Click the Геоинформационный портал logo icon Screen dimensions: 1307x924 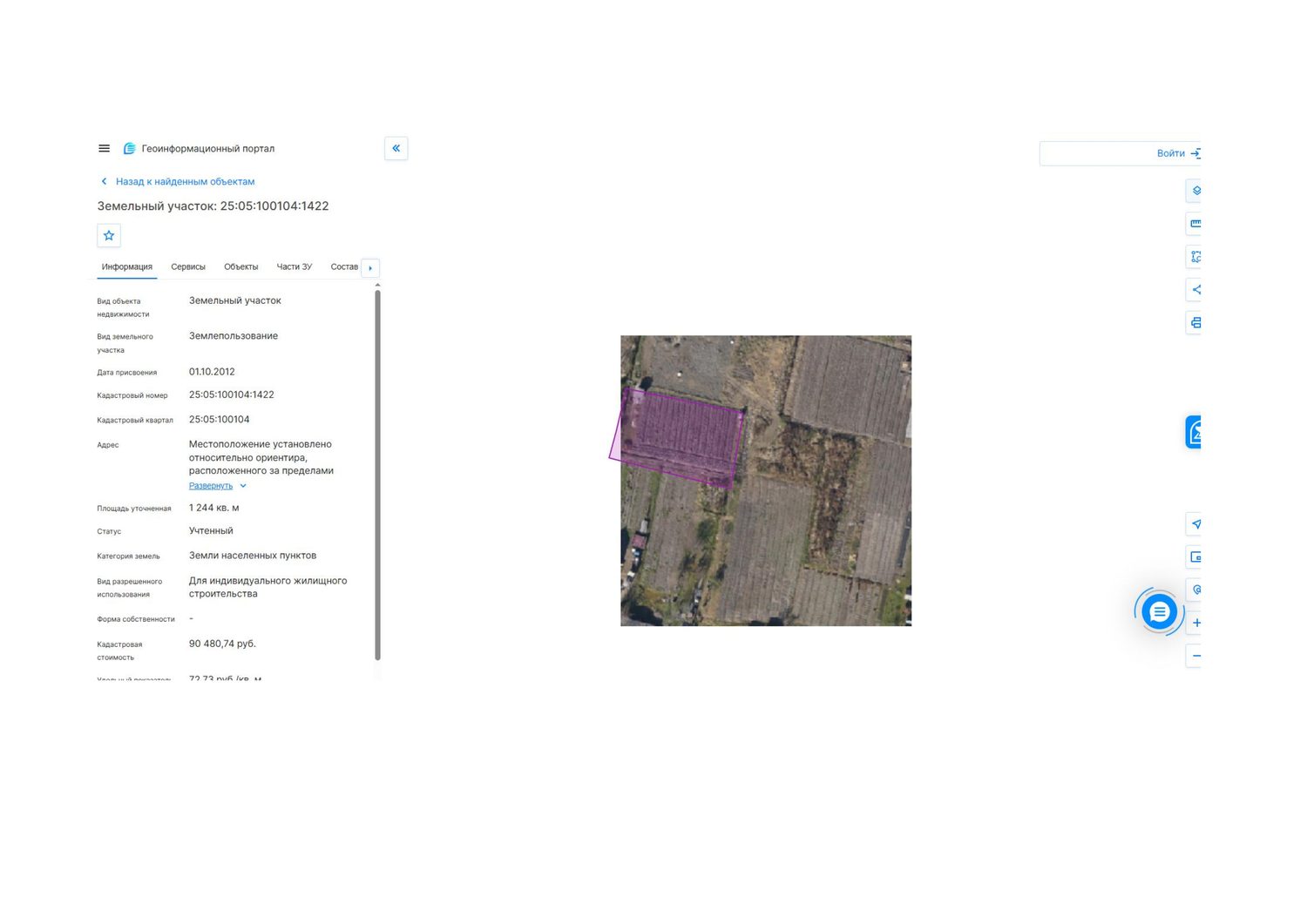129,149
